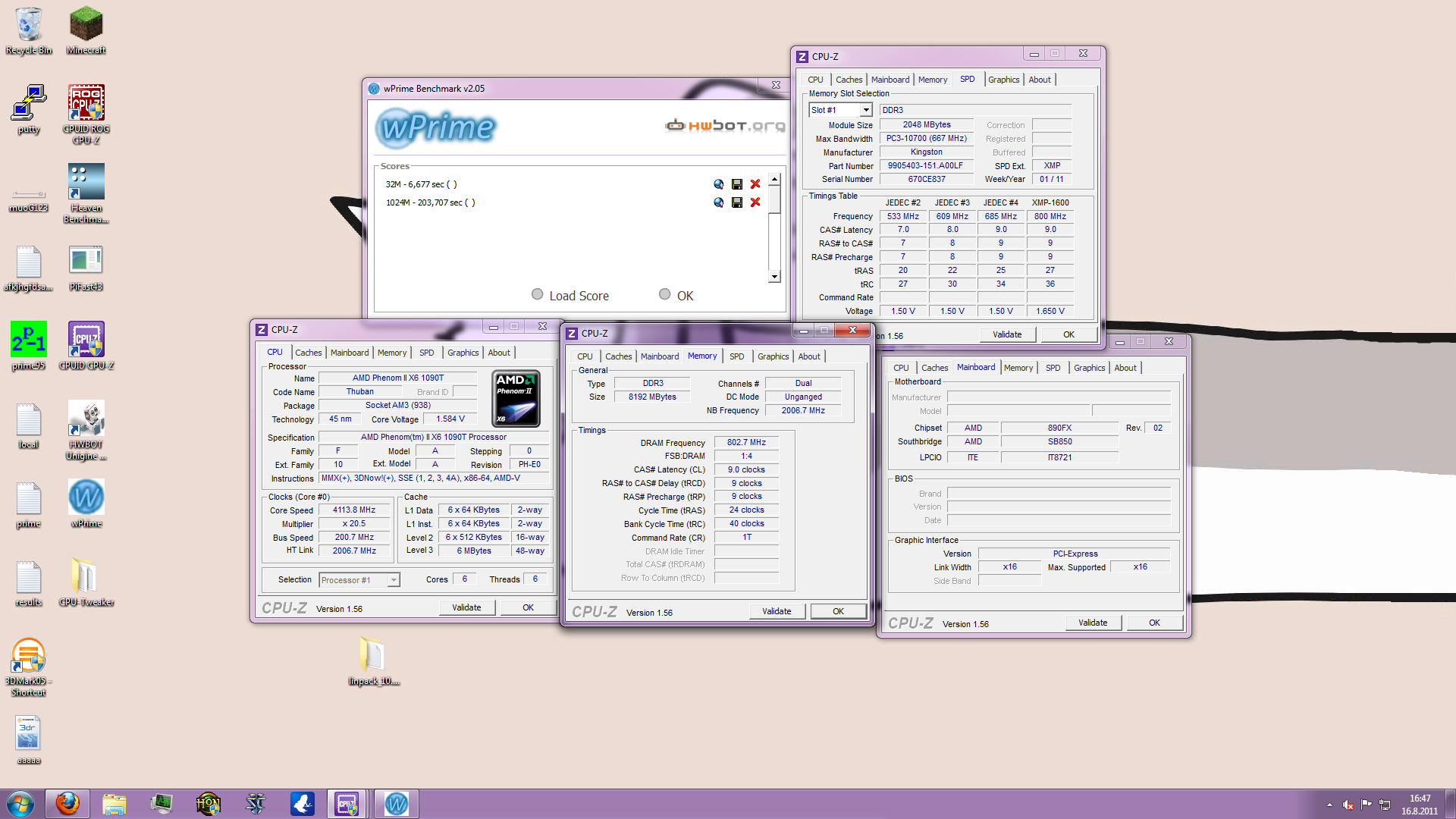This screenshot has height=819, width=1456.
Task: Delete the 1024M score red X
Action: (x=755, y=202)
